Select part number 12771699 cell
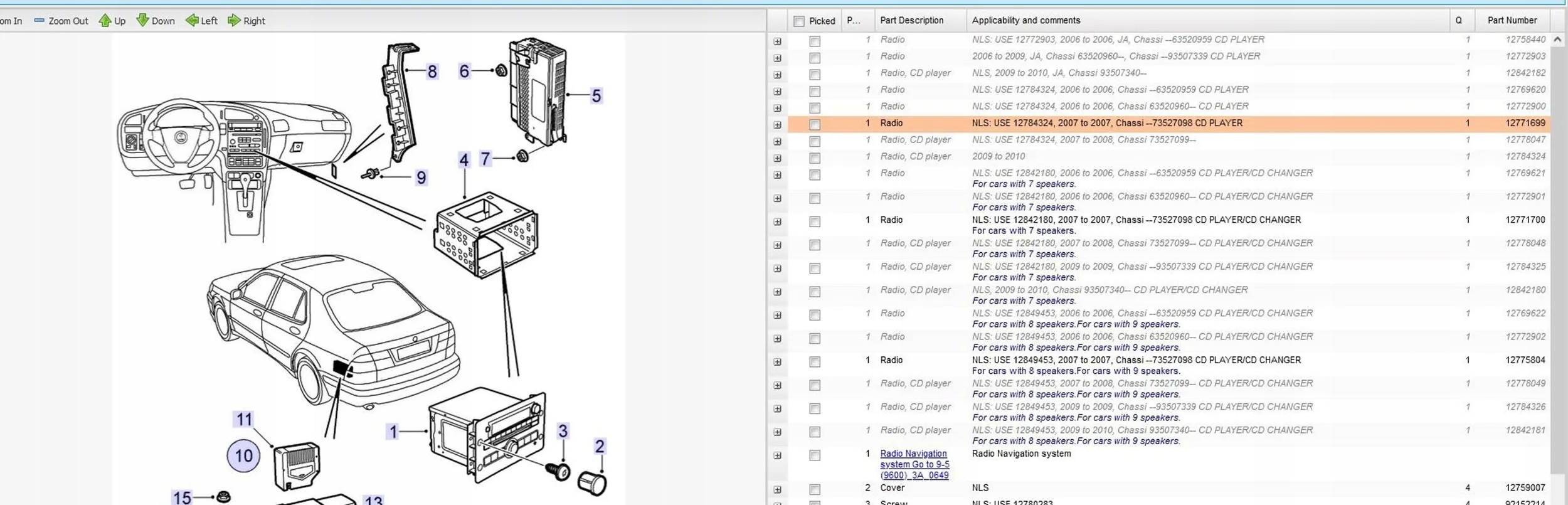 tap(1525, 124)
